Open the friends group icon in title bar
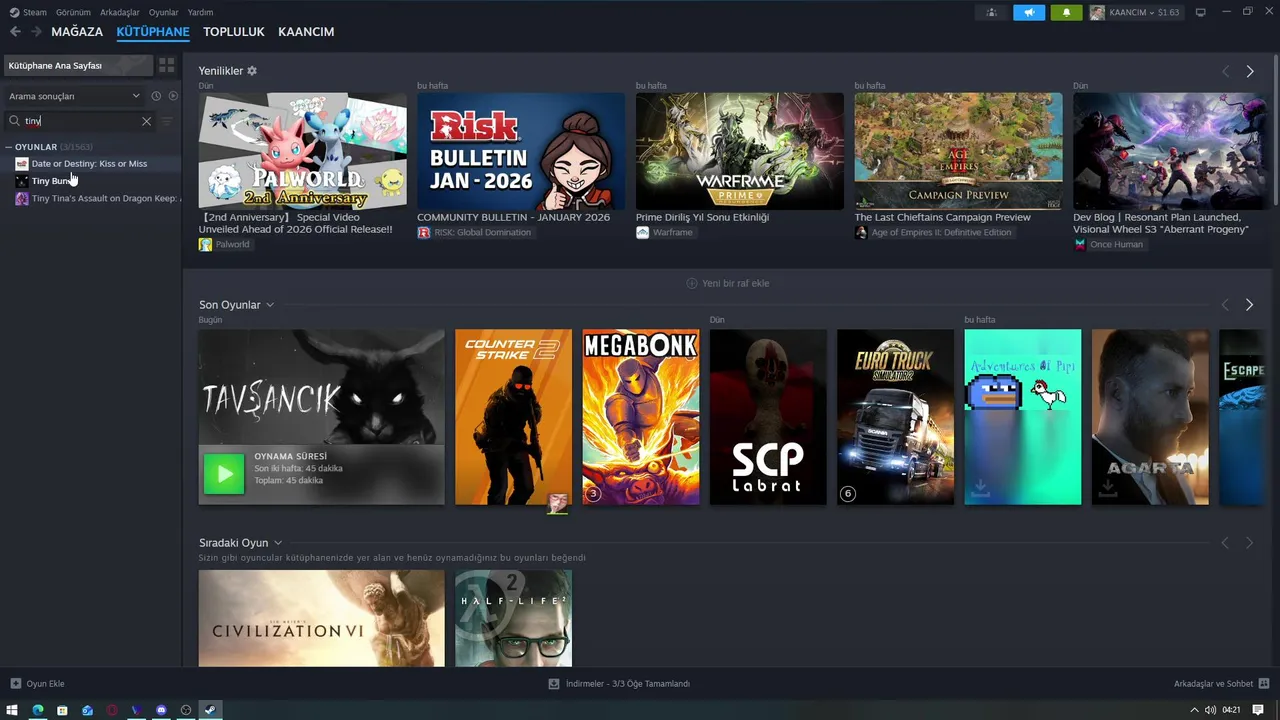 991,12
